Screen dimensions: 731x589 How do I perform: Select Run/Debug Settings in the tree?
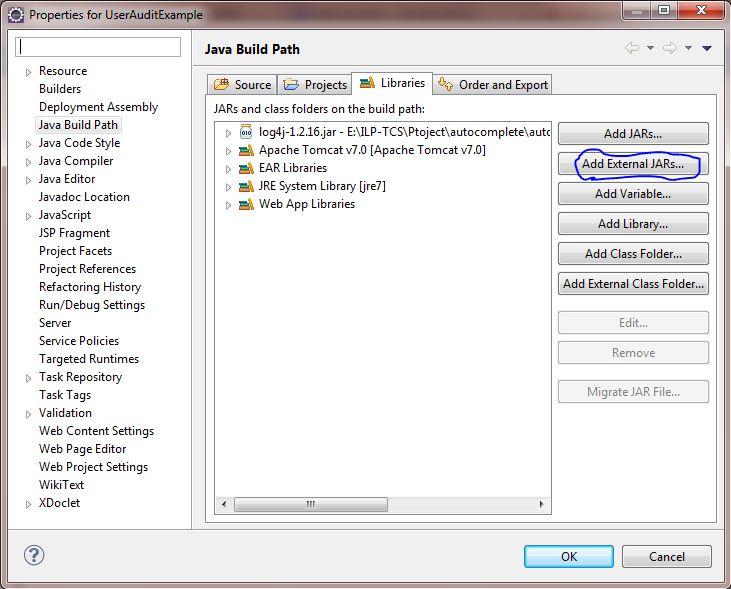click(x=92, y=305)
